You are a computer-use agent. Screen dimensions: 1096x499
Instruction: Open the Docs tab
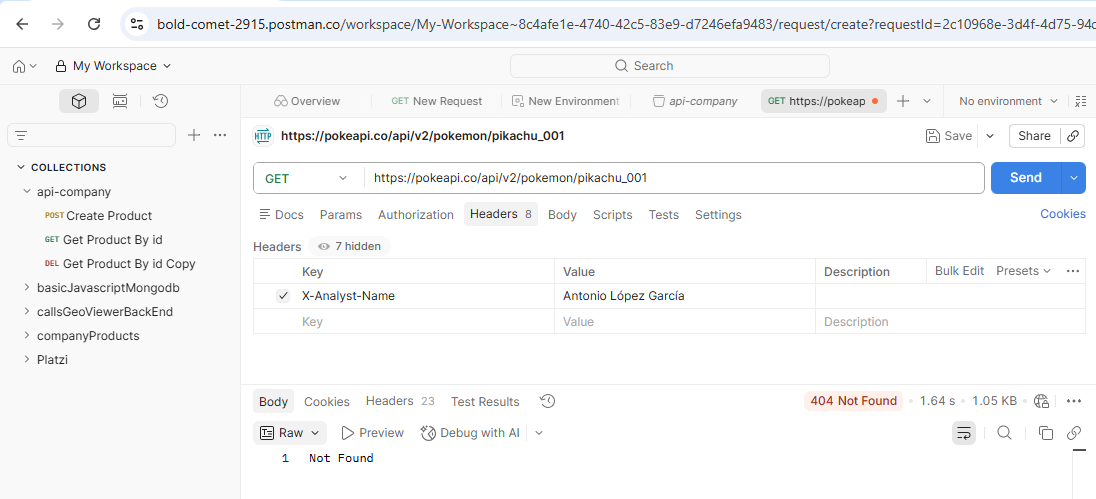(x=282, y=215)
